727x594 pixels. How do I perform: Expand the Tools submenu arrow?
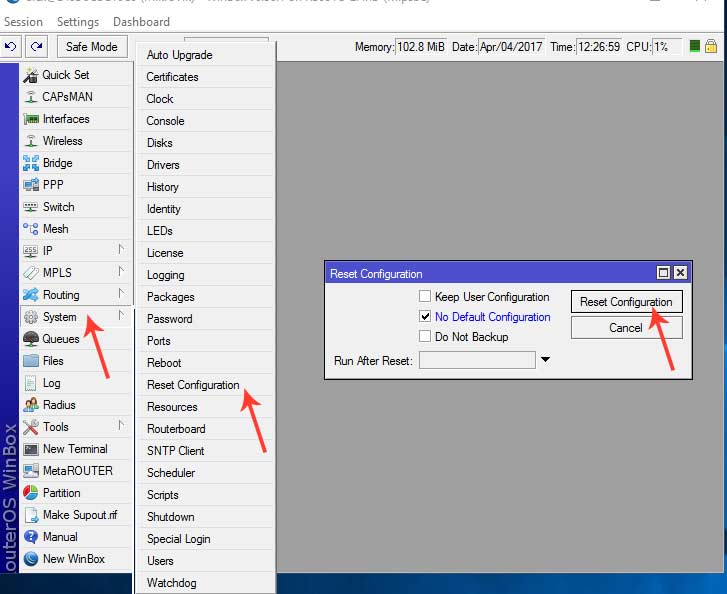[121, 426]
